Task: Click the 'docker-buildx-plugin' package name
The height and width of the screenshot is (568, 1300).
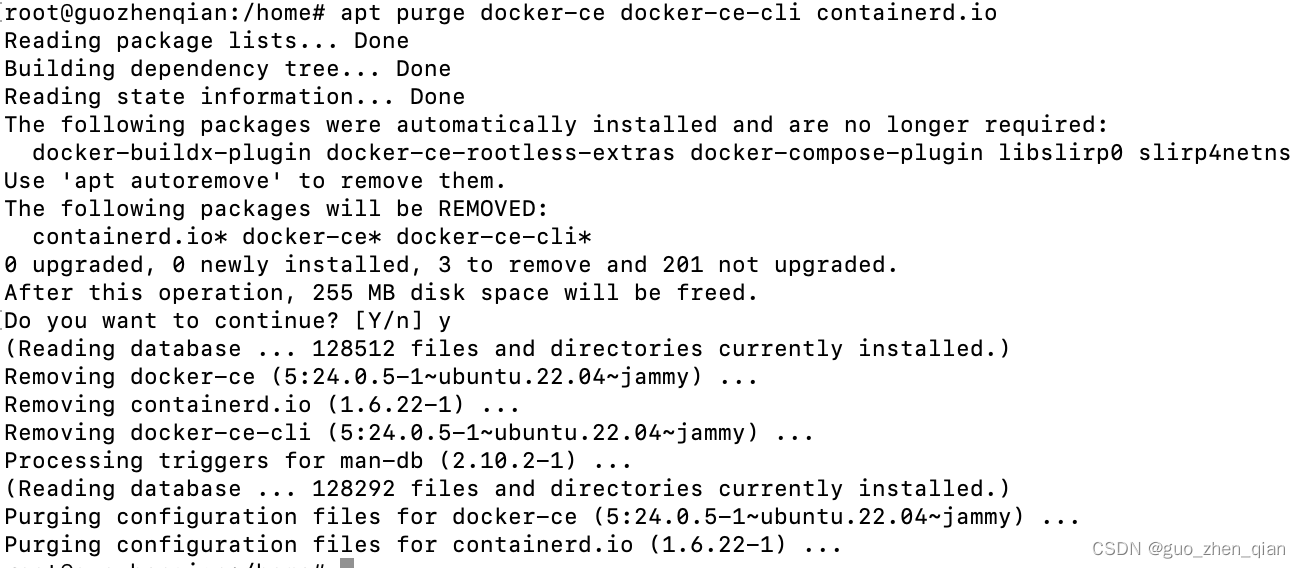Action: coord(171,153)
